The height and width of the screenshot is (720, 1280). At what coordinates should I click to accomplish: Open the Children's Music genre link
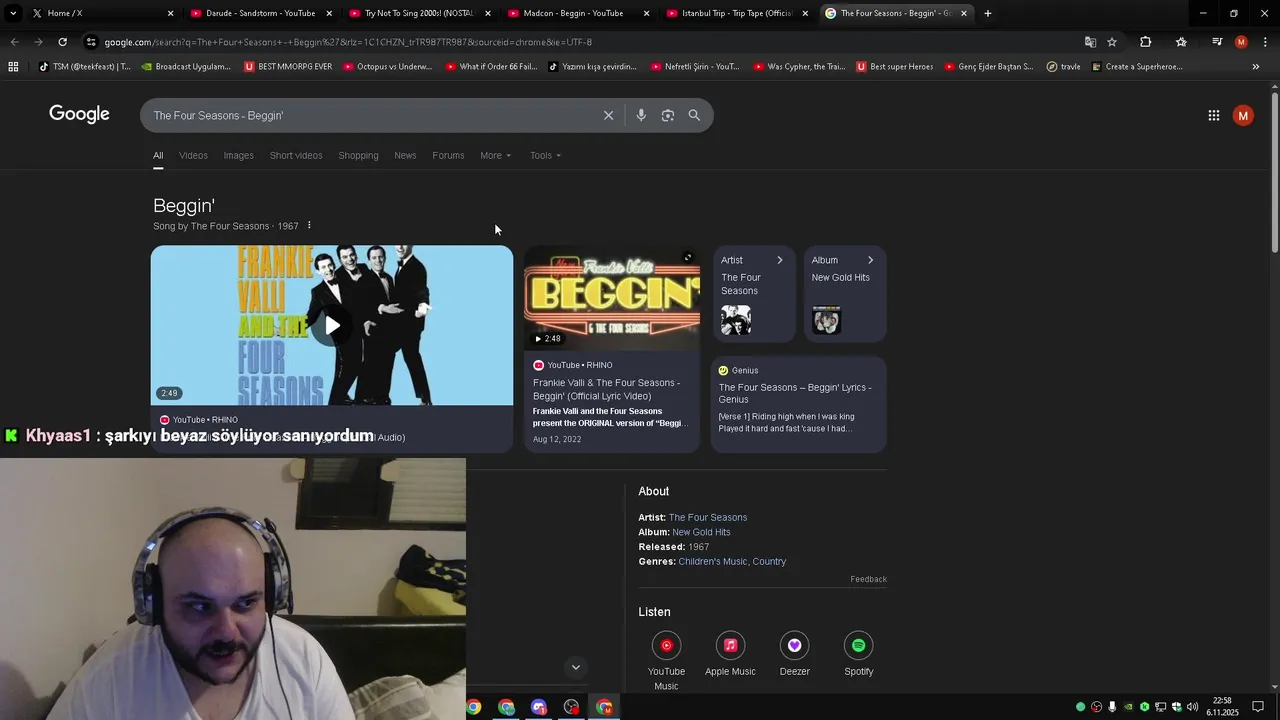[712, 561]
